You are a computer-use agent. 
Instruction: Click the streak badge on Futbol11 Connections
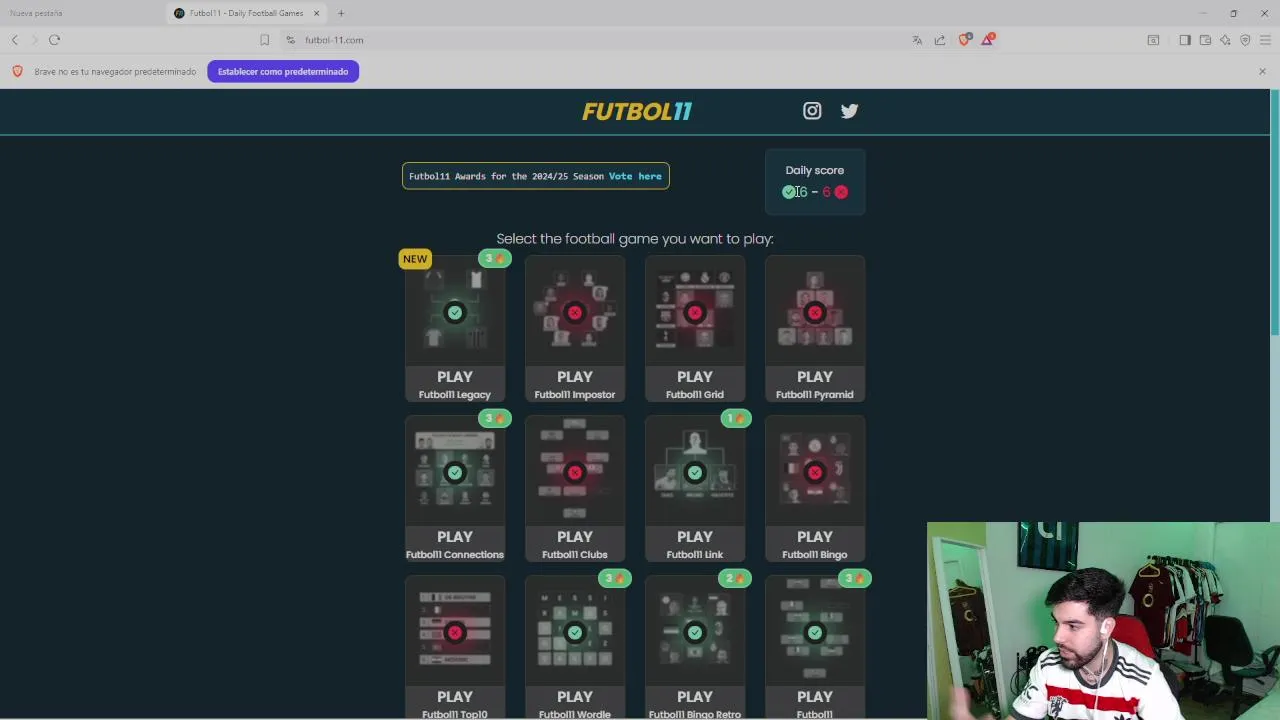coord(495,418)
